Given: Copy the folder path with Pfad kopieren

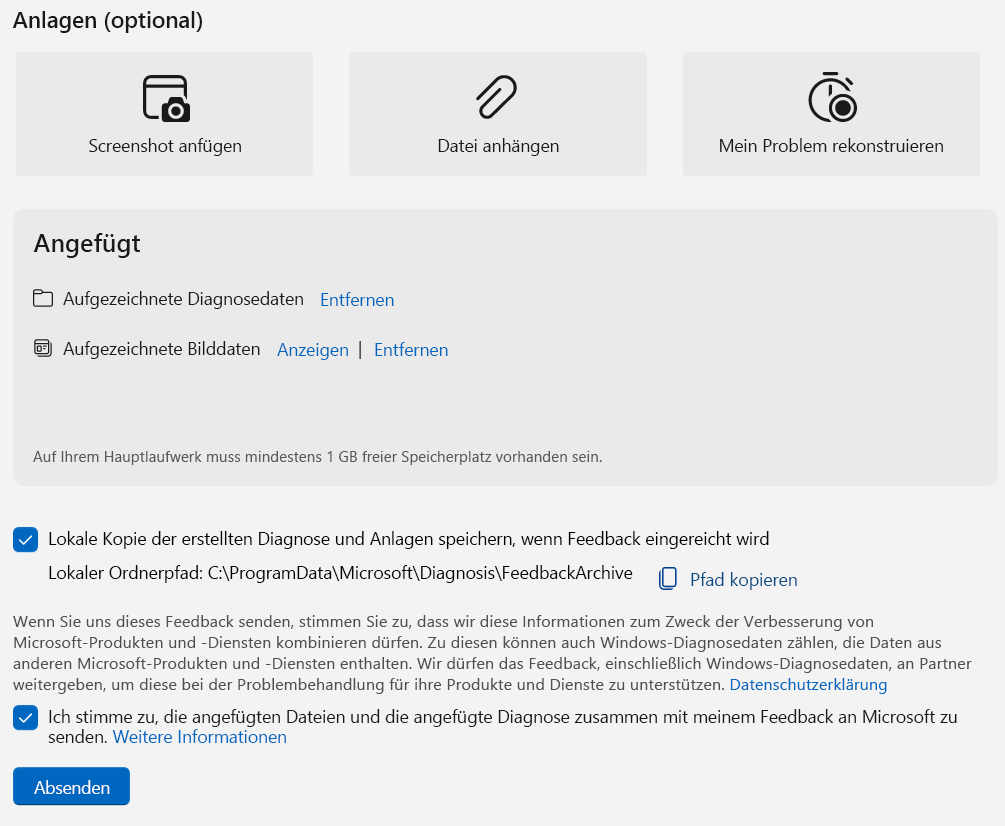Looking at the screenshot, I should click(x=743, y=579).
